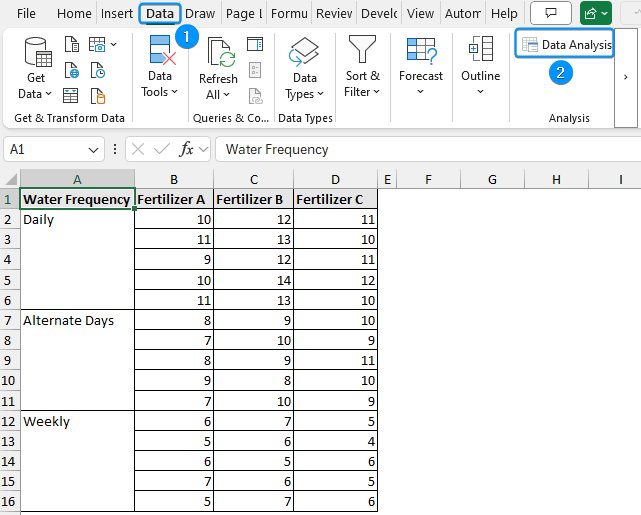Viewport: 641px width, 515px height.
Task: Open the File menu
Action: pyautogui.click(x=27, y=14)
